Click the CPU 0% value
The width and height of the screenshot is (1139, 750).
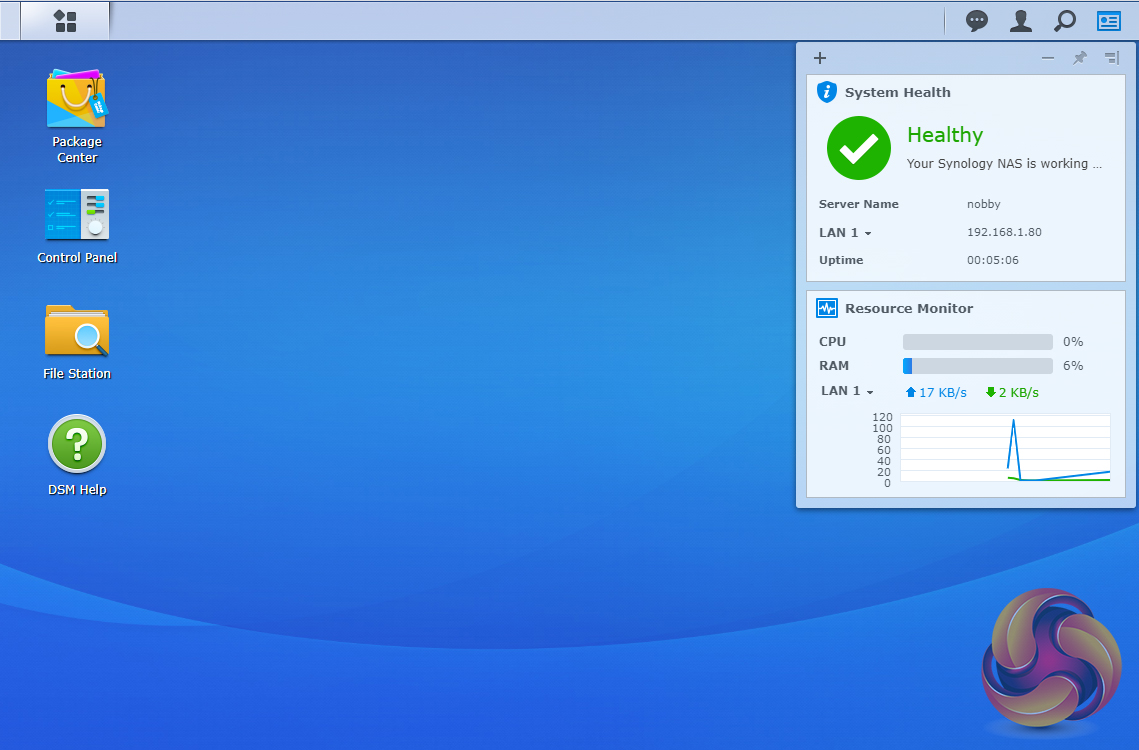pyautogui.click(x=1073, y=342)
